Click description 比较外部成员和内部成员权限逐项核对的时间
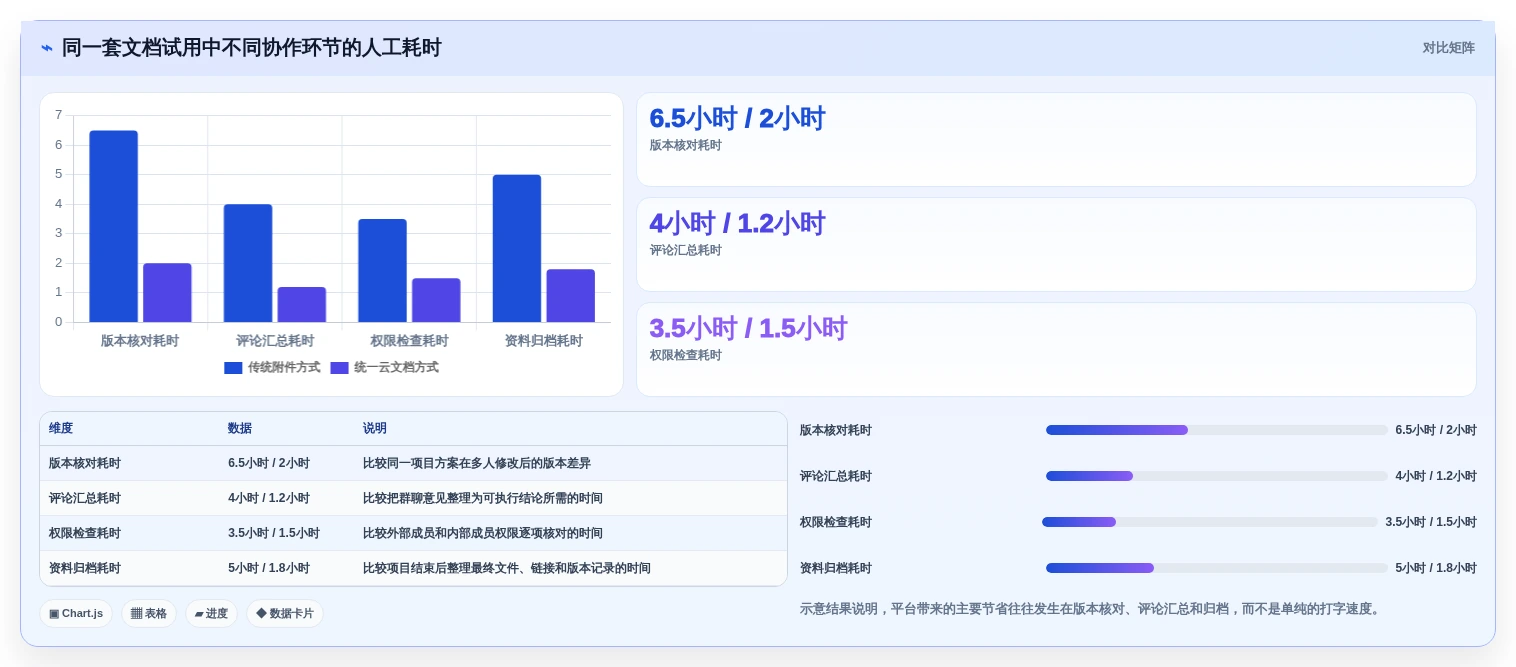 point(483,533)
